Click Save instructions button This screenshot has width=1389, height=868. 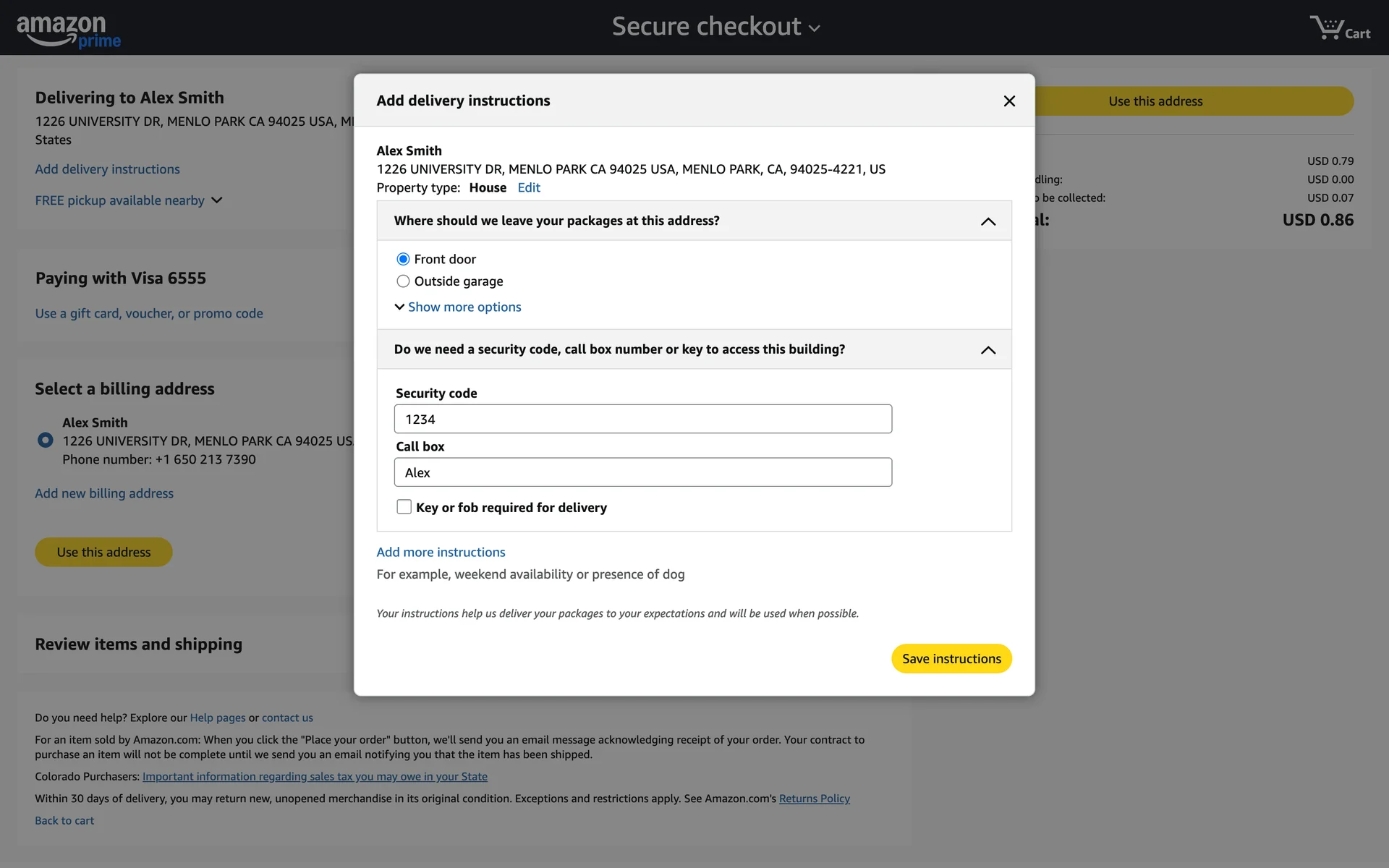(951, 659)
